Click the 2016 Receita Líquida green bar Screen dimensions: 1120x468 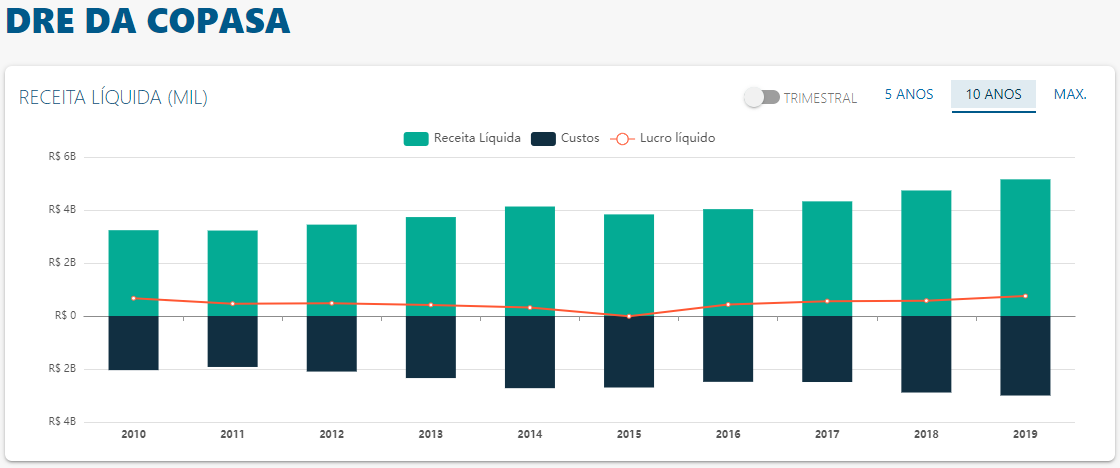pyautogui.click(x=728, y=262)
